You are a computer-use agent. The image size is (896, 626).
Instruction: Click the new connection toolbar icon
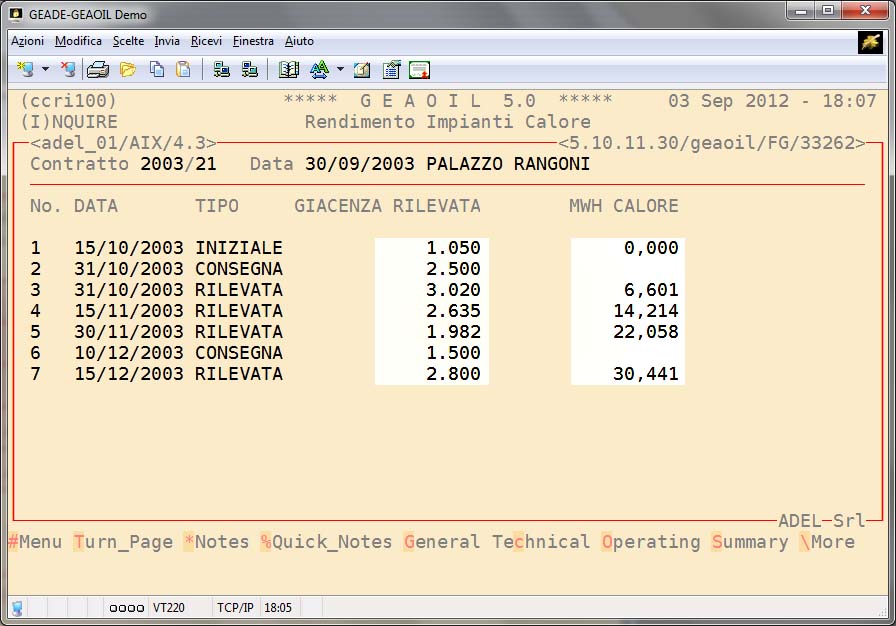25,69
